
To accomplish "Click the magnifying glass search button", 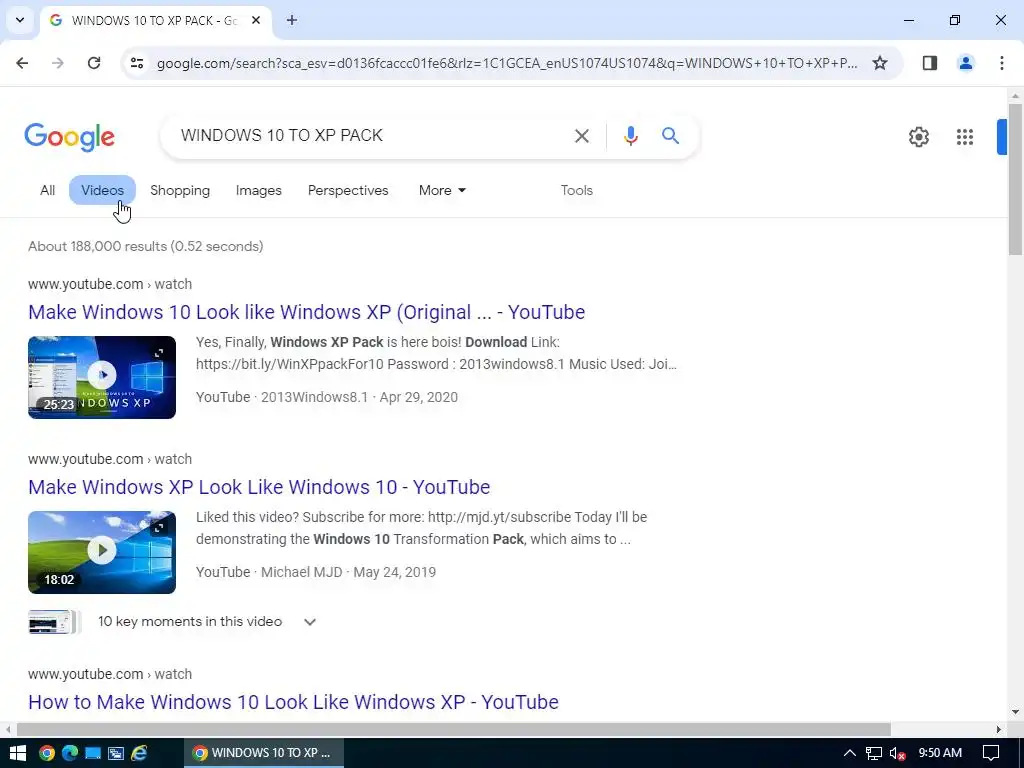I will pos(671,136).
